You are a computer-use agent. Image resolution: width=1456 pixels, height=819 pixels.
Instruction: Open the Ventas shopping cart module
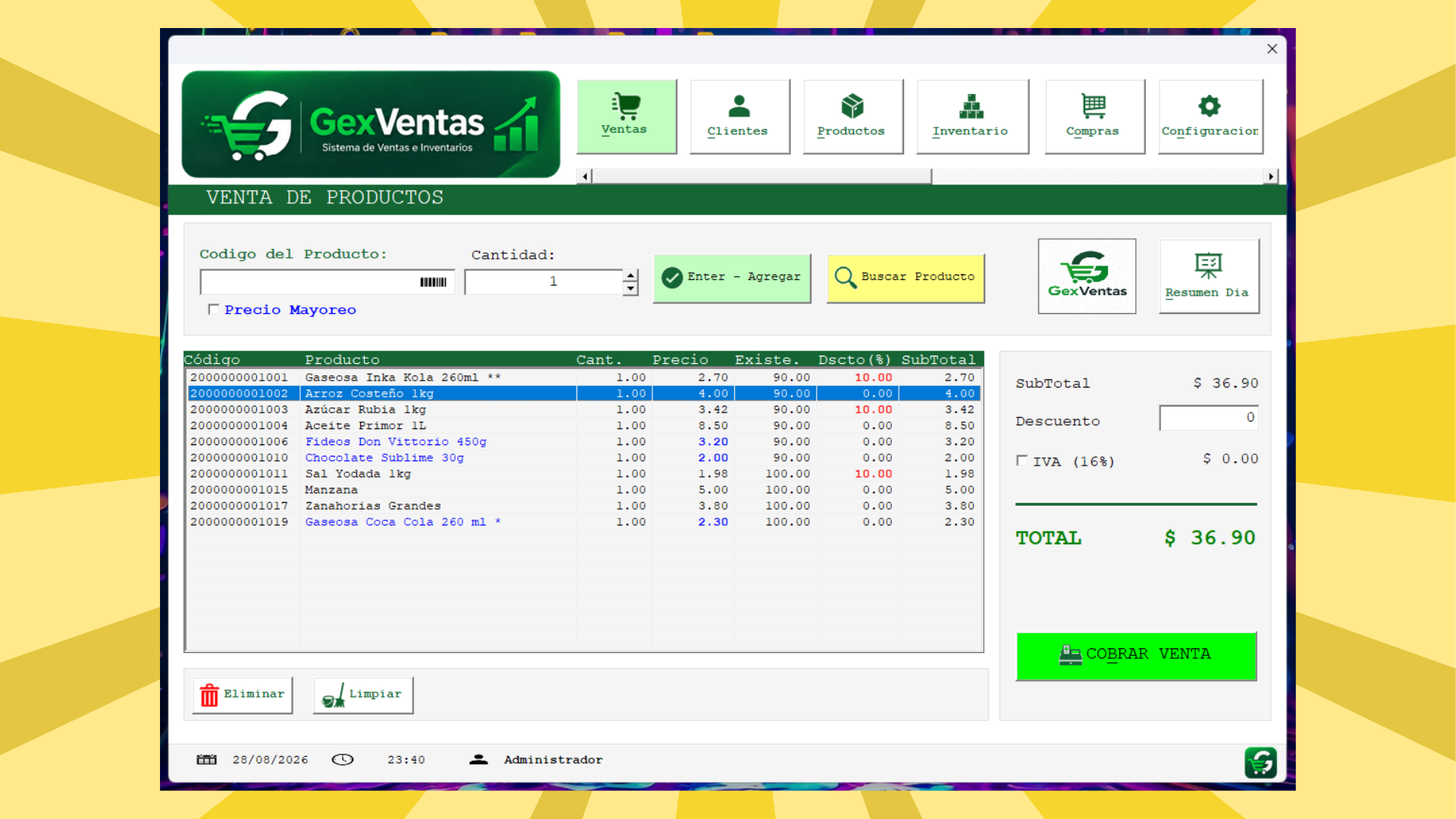(626, 116)
